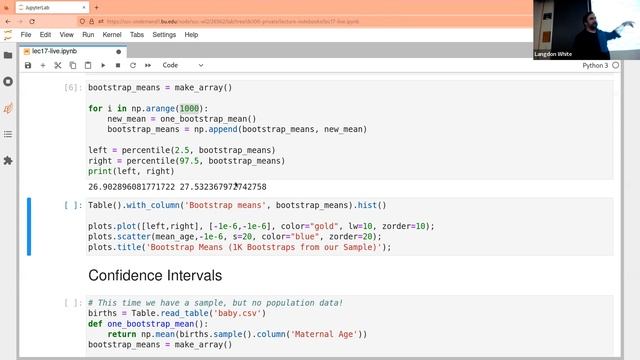Open the Git sidebar panel icon
The image size is (640, 360).
point(8,108)
